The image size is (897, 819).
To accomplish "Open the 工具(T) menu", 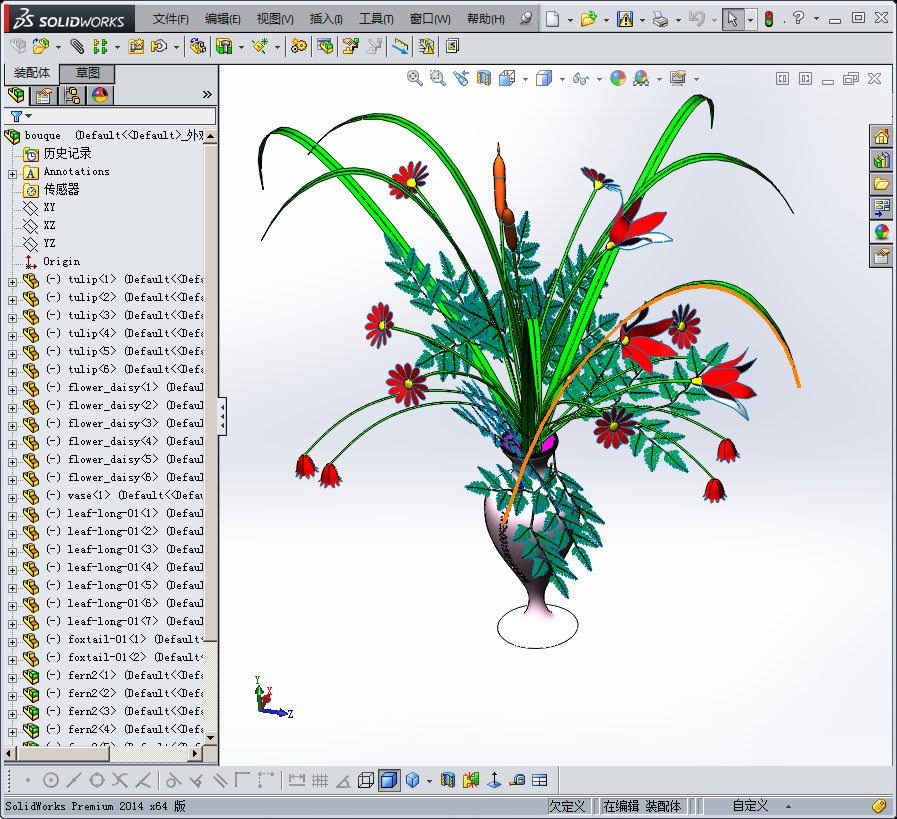I will coord(376,19).
